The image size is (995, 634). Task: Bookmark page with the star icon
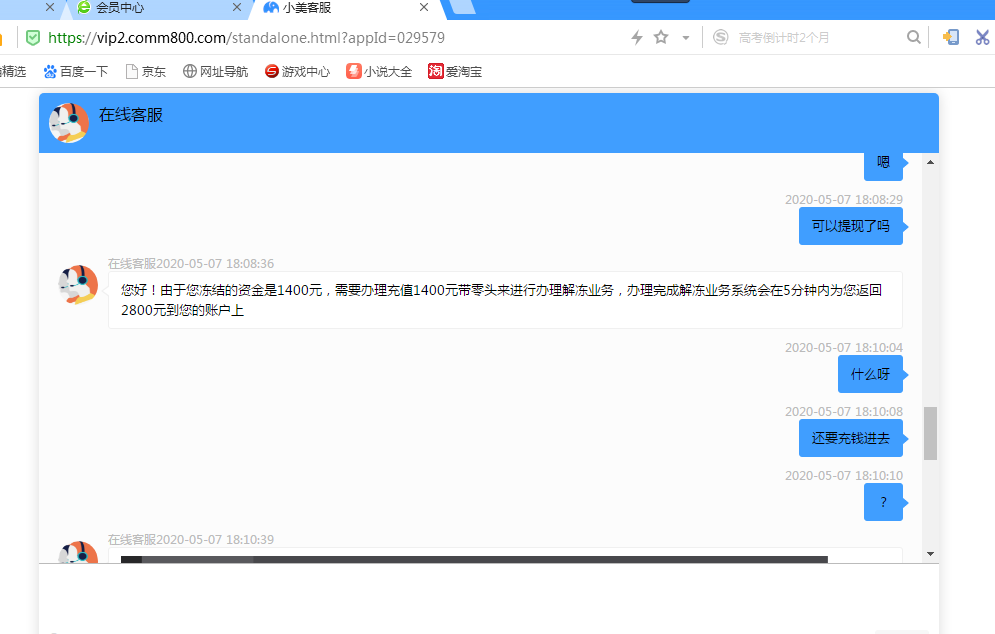[661, 38]
